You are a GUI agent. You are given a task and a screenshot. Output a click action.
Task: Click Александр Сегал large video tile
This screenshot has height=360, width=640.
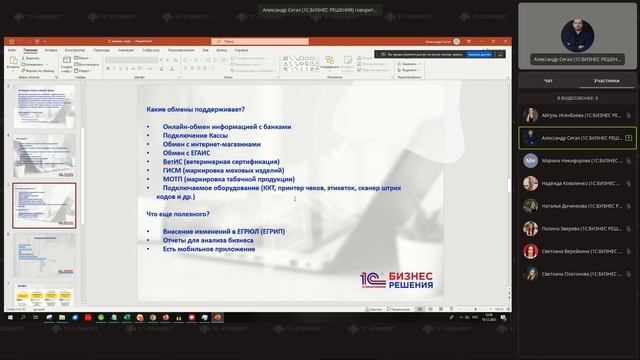[x=577, y=36]
